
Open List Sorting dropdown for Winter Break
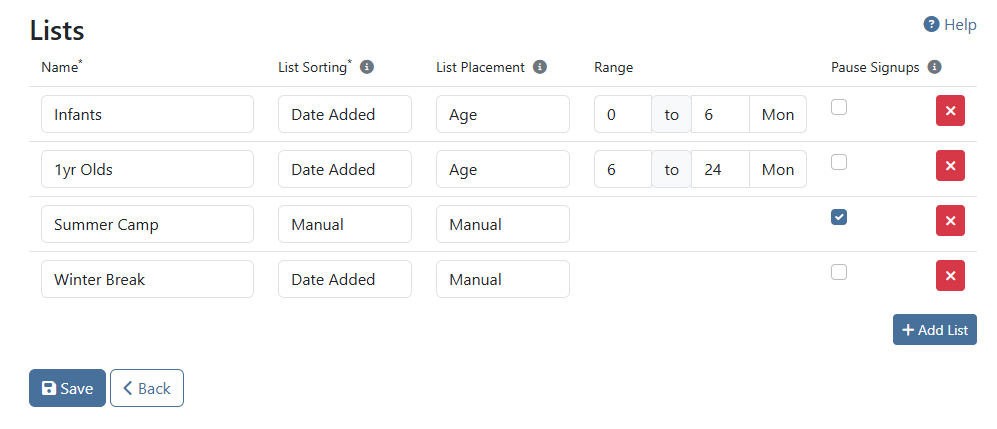click(344, 279)
